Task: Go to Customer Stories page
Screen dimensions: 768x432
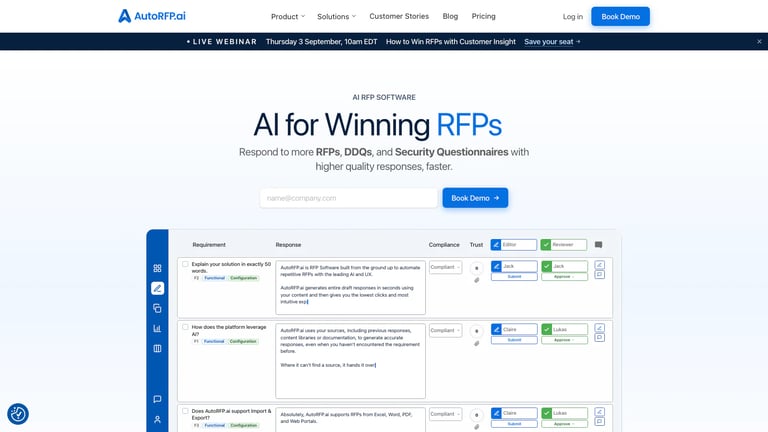Action: [399, 16]
